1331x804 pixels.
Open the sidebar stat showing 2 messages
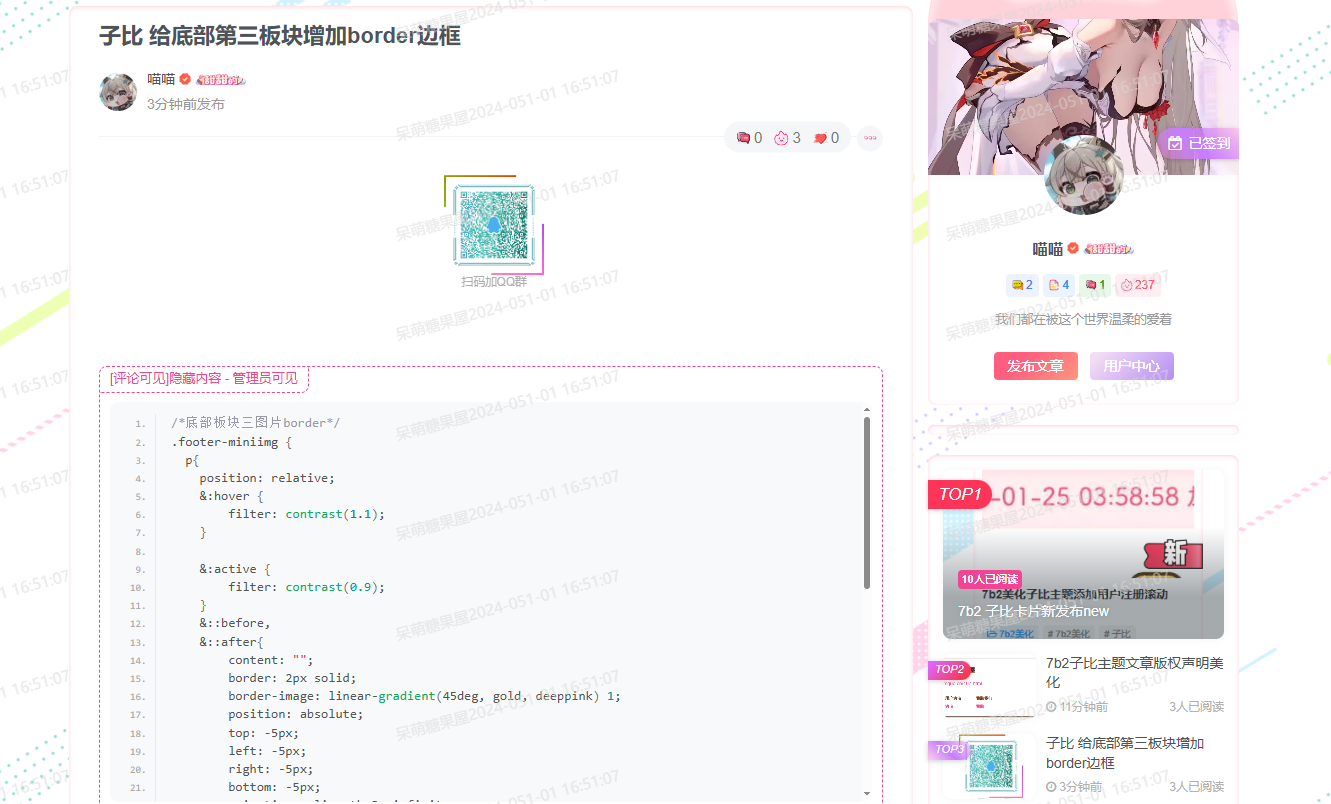[x=1022, y=285]
